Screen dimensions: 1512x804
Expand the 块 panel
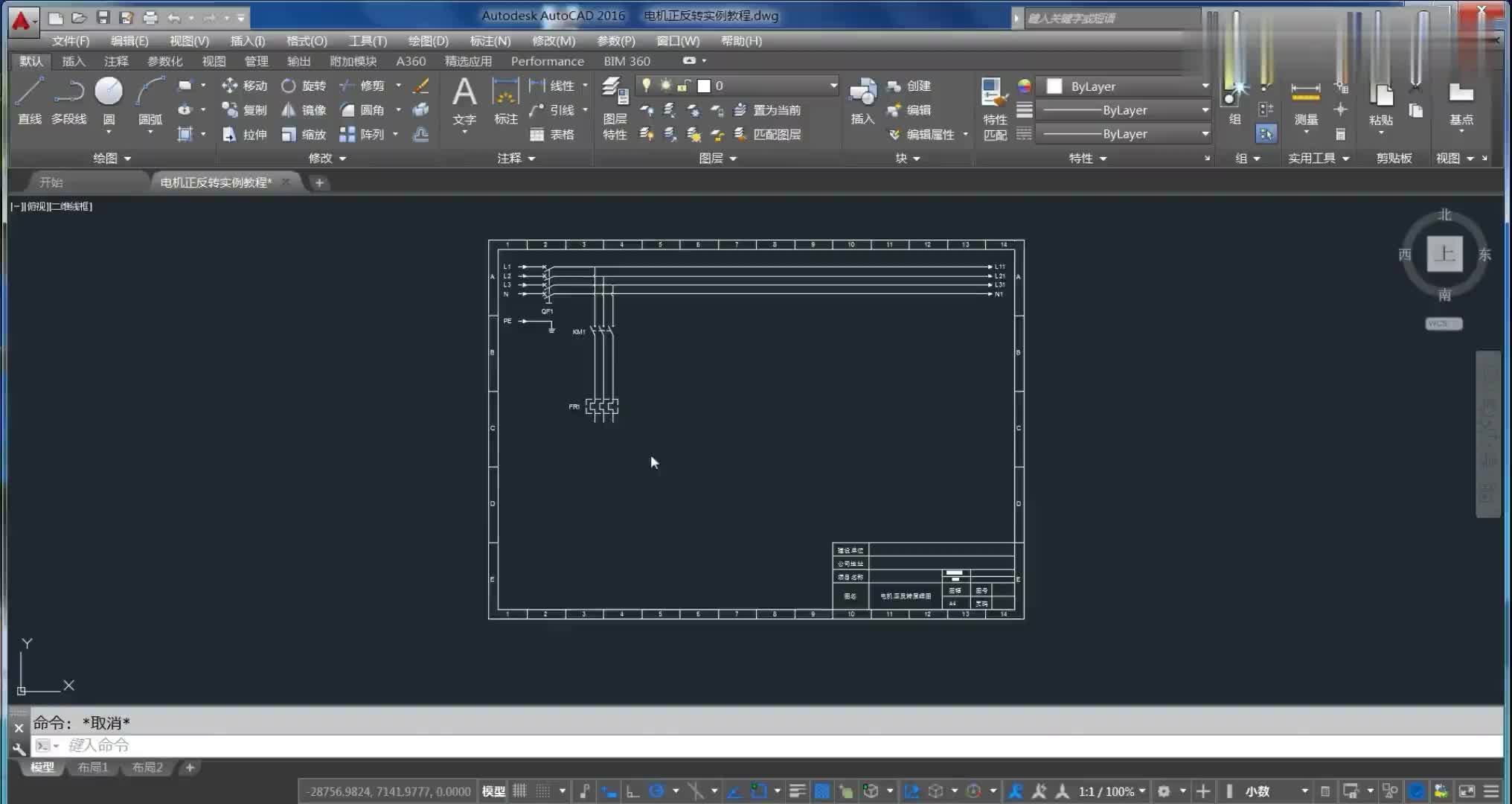point(908,158)
